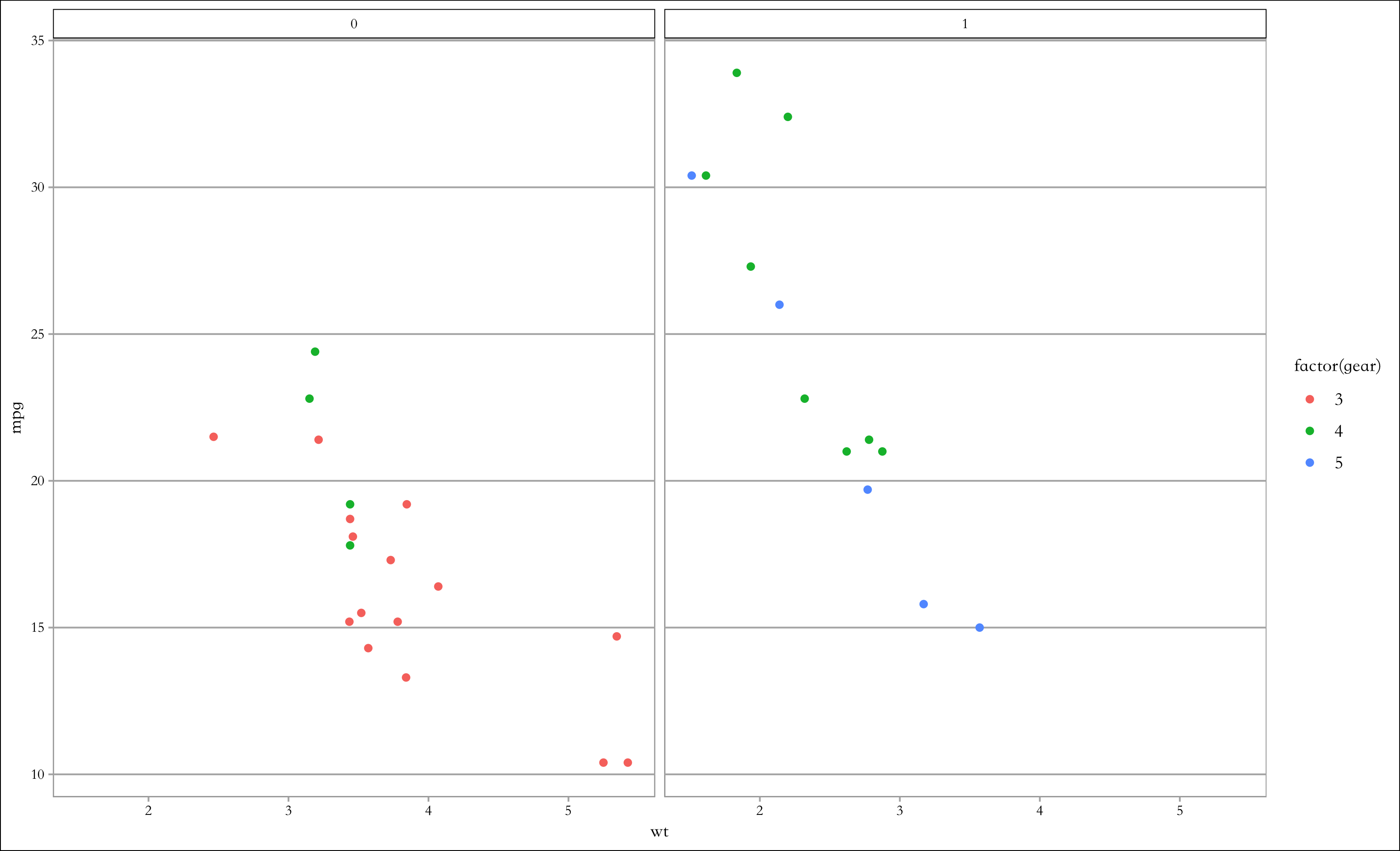Click x-axis tick 3 under panel 1
The width and height of the screenshot is (1400, 851).
point(899,810)
